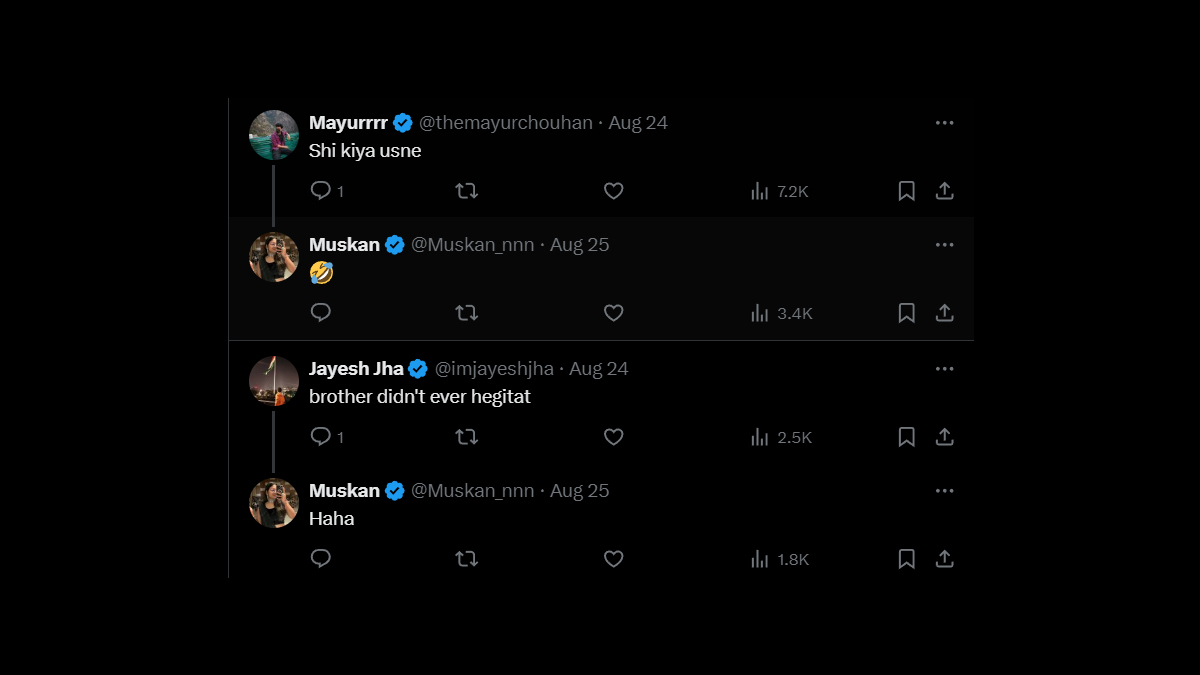This screenshot has width=1200, height=675.
Task: Like Jayesh Jha's tweet
Action: [614, 437]
